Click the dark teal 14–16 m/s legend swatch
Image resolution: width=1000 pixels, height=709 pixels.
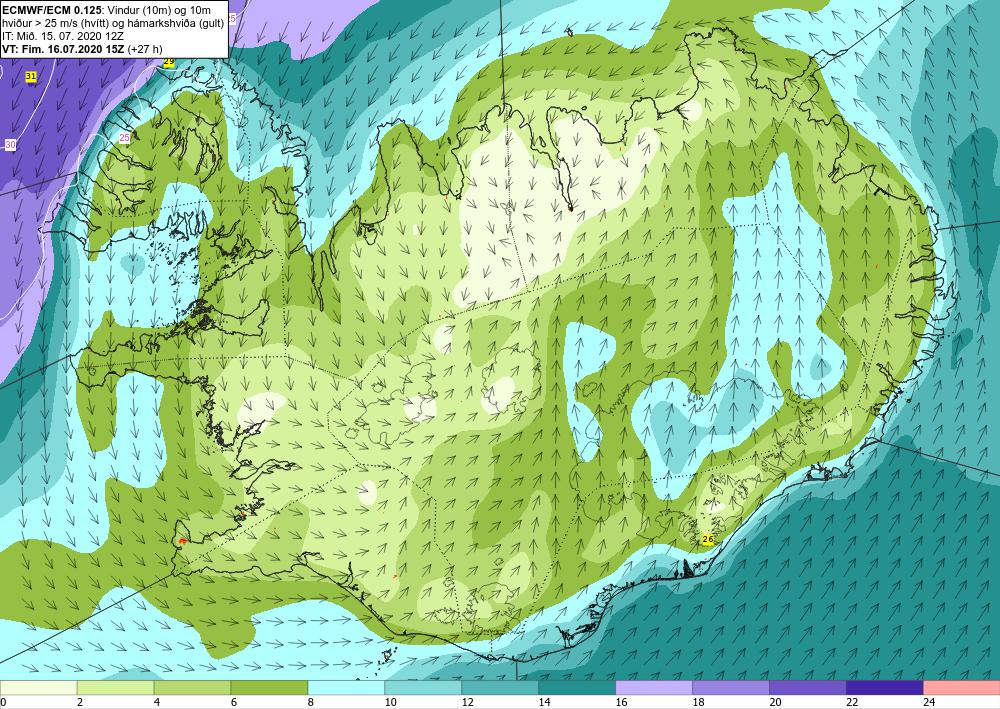click(577, 688)
